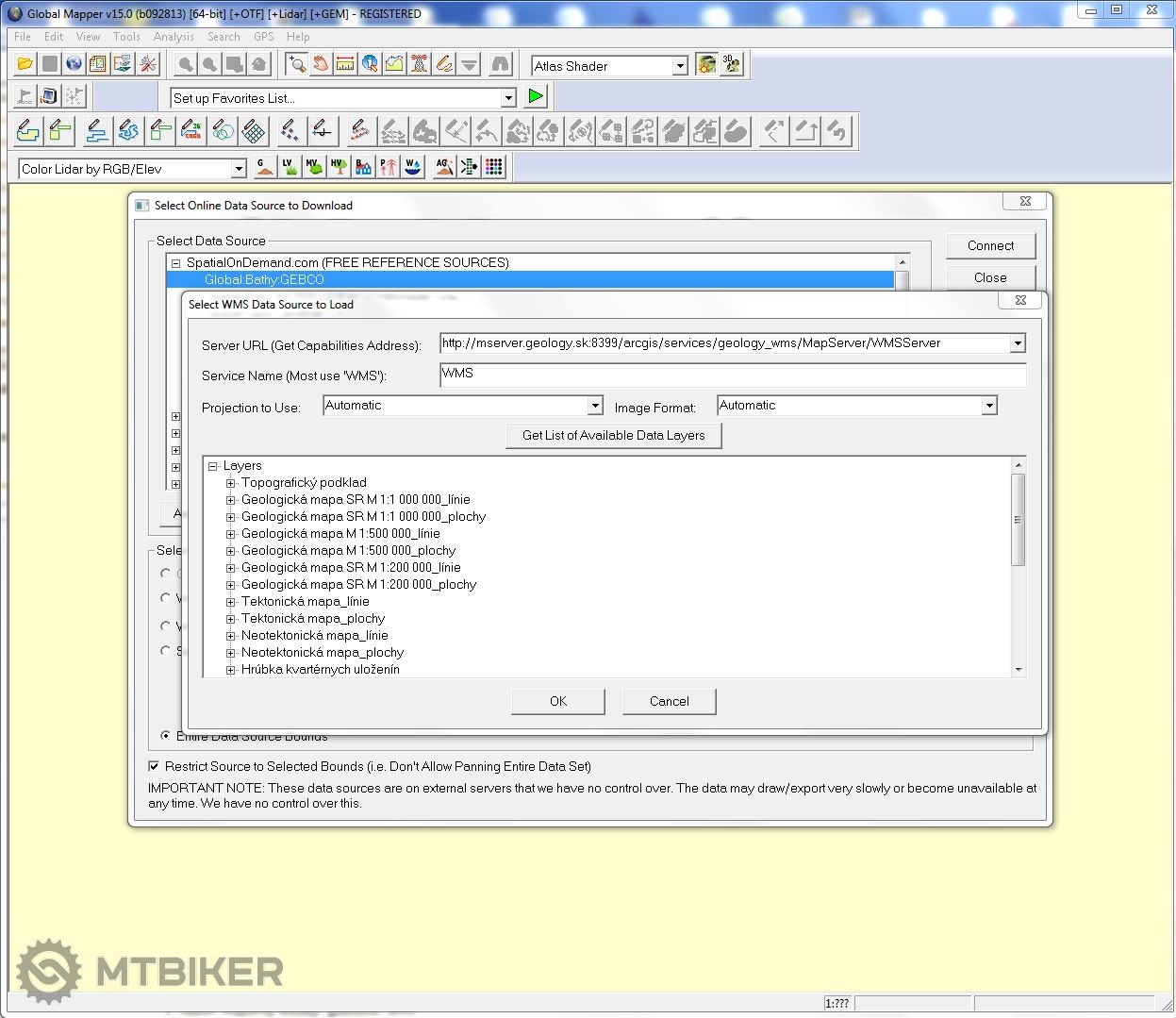Open the File menu

pos(23,37)
